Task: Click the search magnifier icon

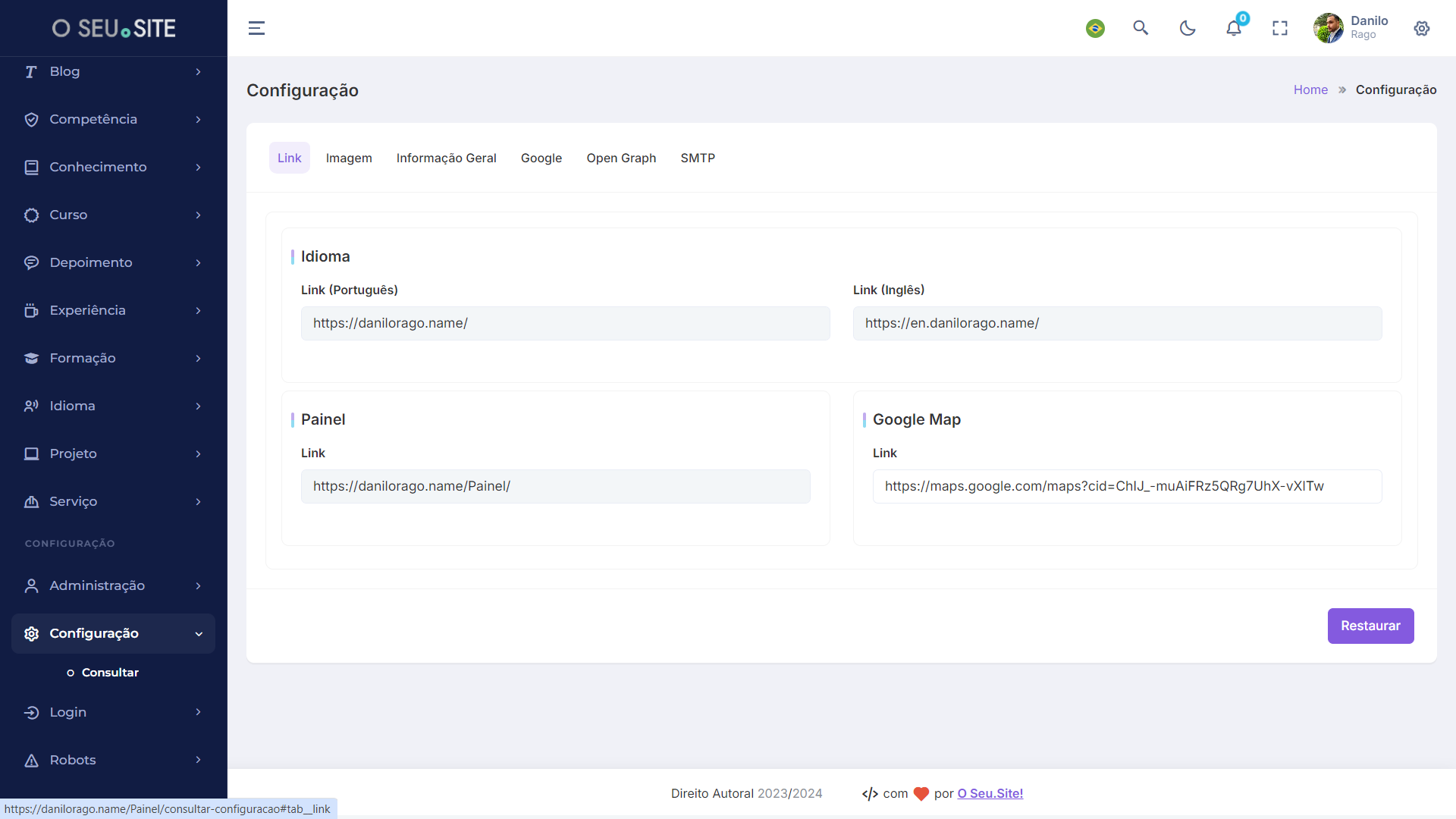Action: (1140, 28)
